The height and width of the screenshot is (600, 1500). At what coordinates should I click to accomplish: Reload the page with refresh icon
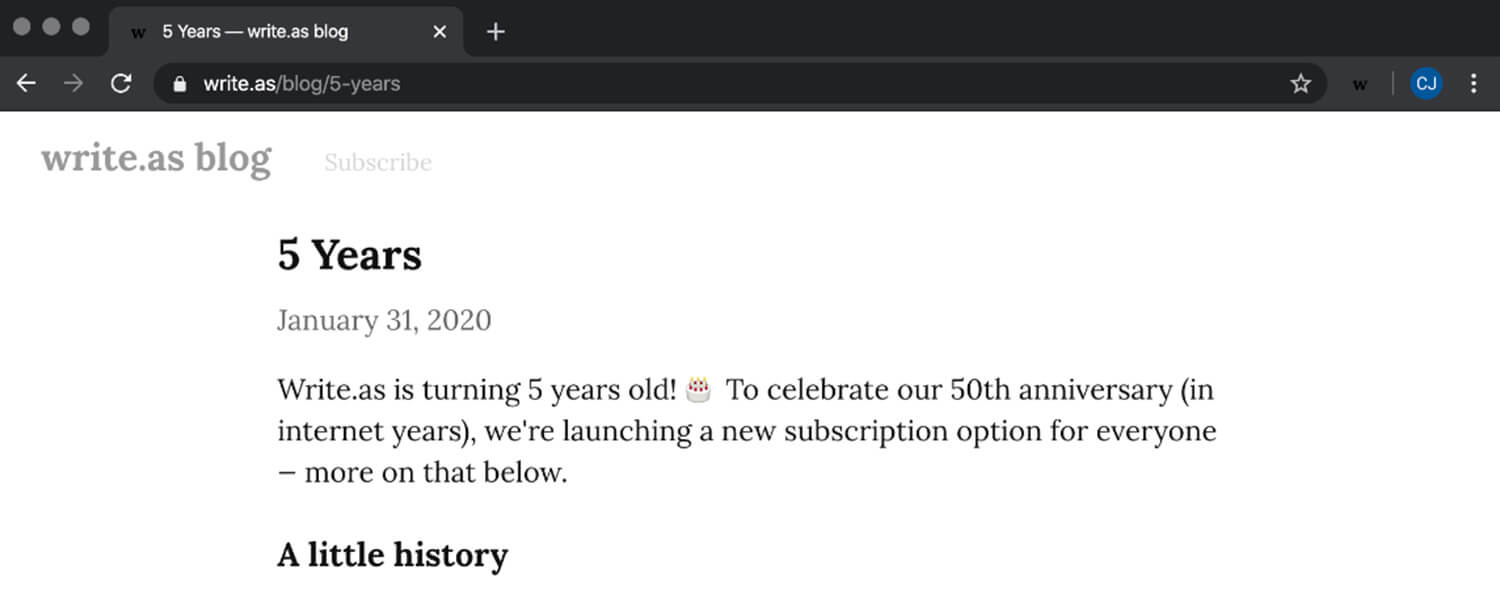click(121, 84)
